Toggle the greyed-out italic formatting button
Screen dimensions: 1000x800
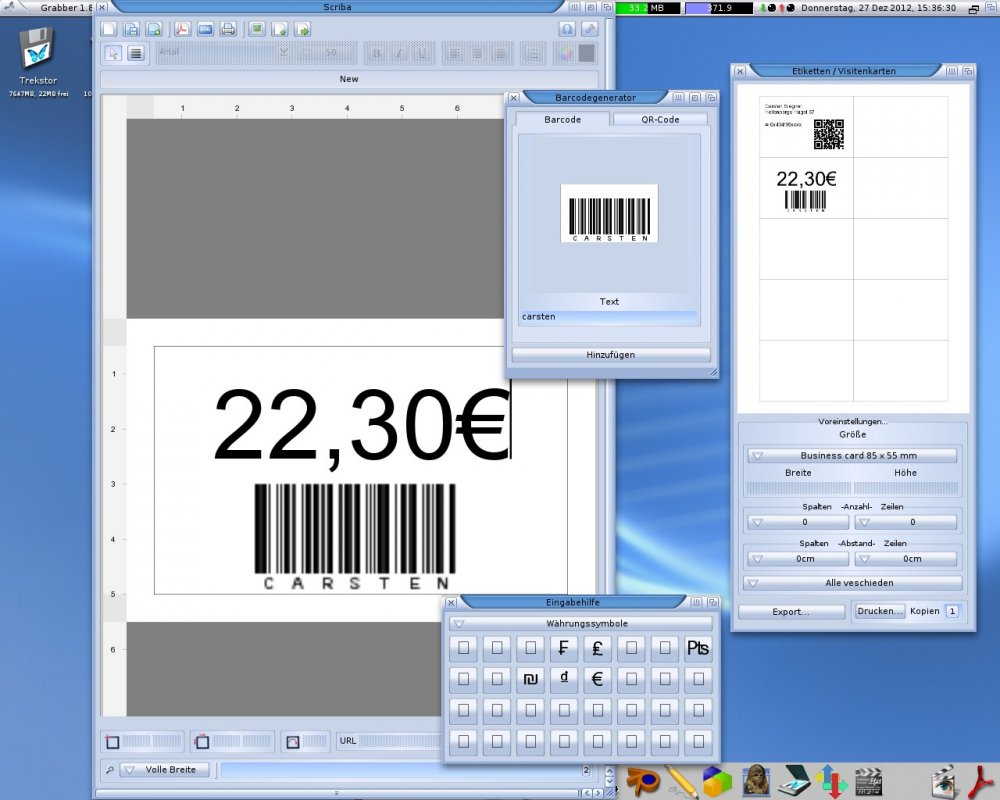(x=399, y=54)
